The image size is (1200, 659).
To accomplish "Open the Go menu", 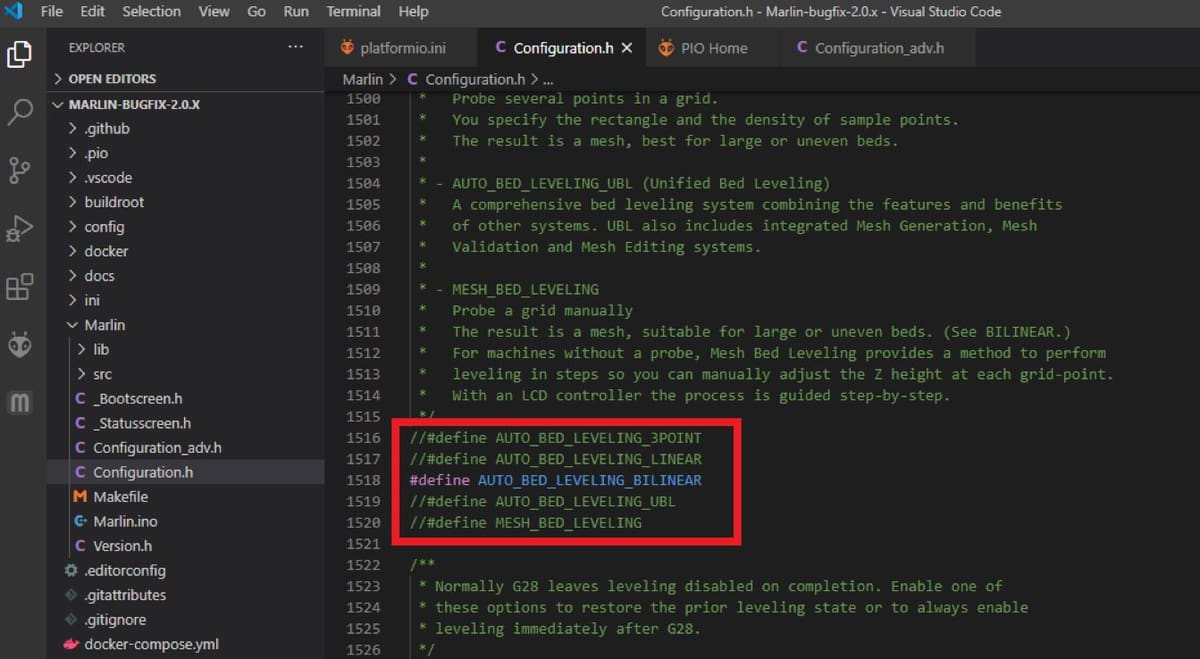I will tap(256, 12).
